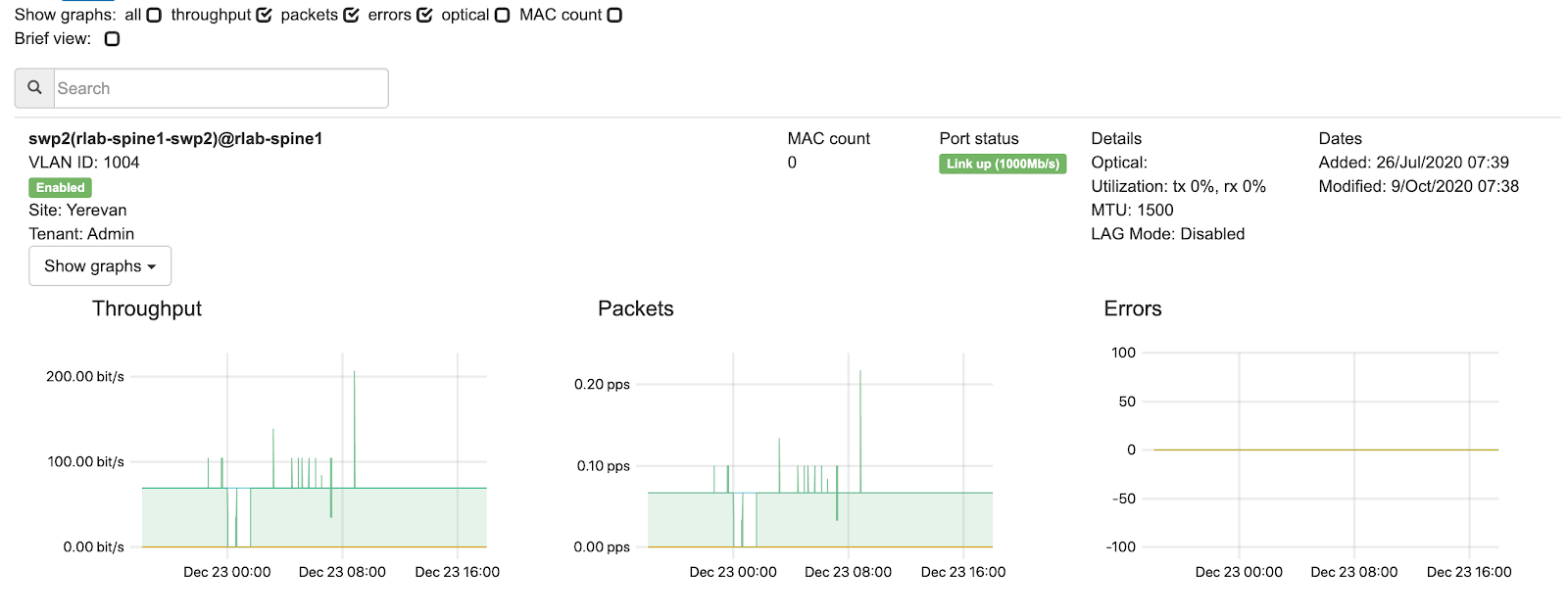Enable the optical graphs checkbox
The width and height of the screenshot is (1568, 615).
[502, 15]
